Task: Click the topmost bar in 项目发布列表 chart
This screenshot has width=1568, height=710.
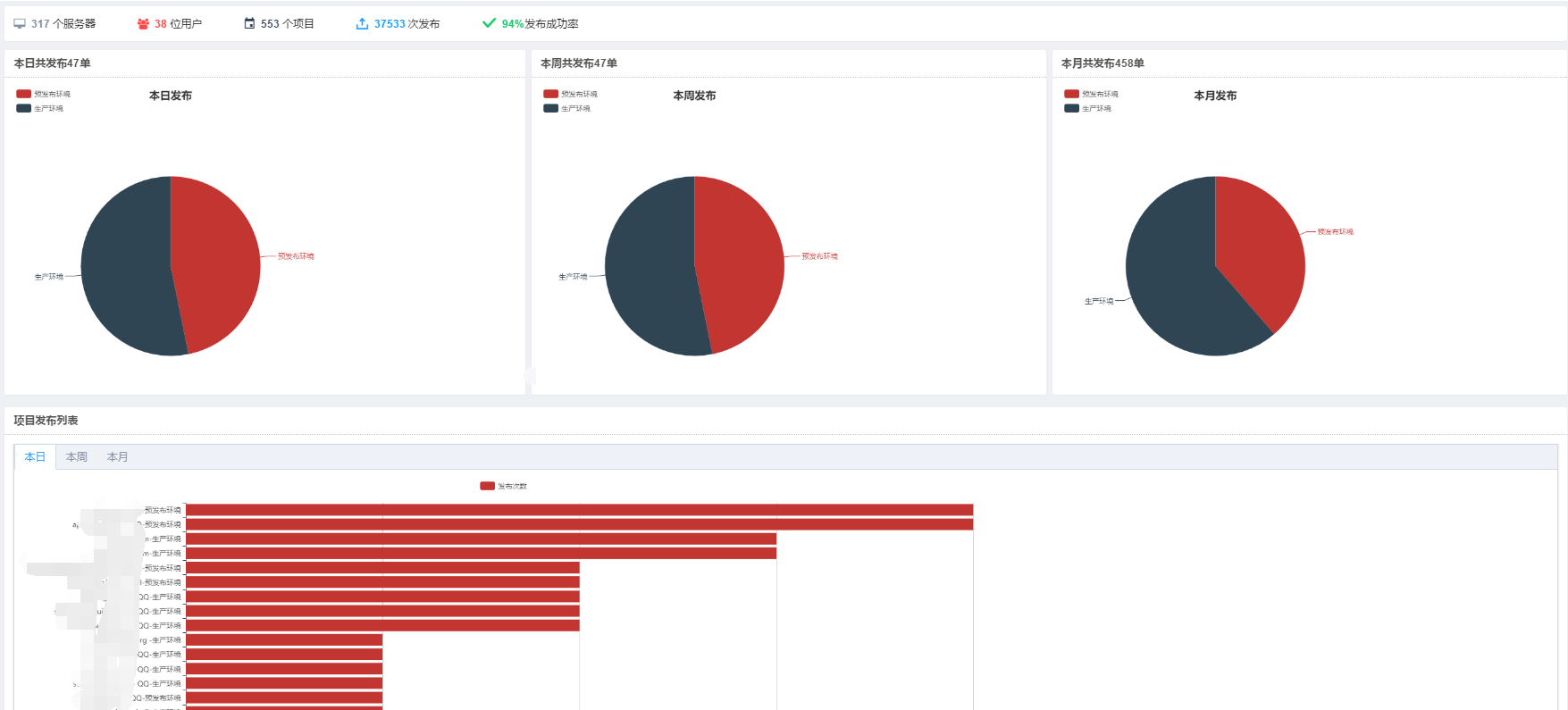Action: tap(579, 510)
